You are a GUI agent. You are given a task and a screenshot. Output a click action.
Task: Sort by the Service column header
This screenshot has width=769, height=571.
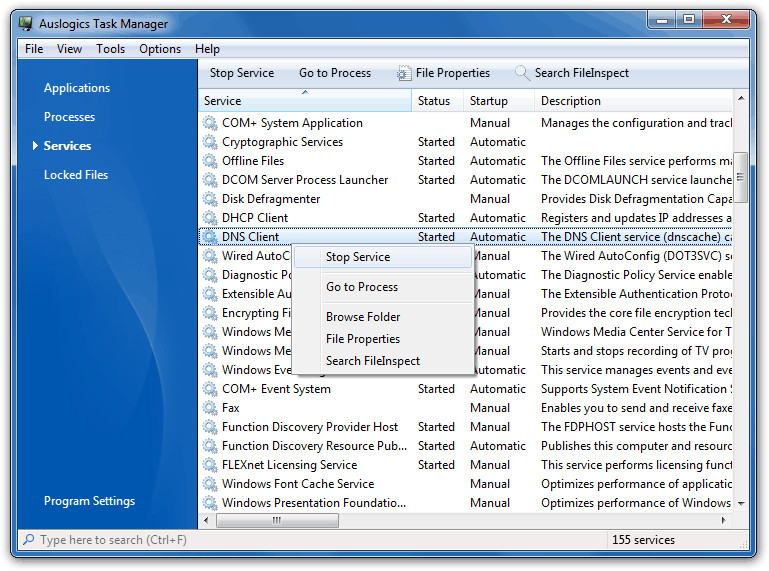pyautogui.click(x=305, y=101)
